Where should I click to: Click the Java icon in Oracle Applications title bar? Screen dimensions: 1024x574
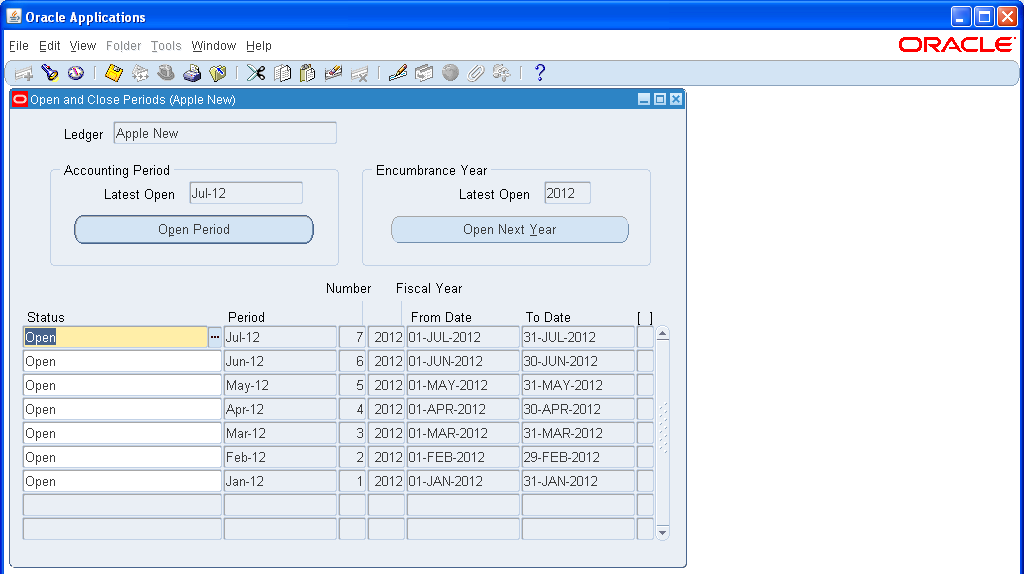tap(14, 16)
